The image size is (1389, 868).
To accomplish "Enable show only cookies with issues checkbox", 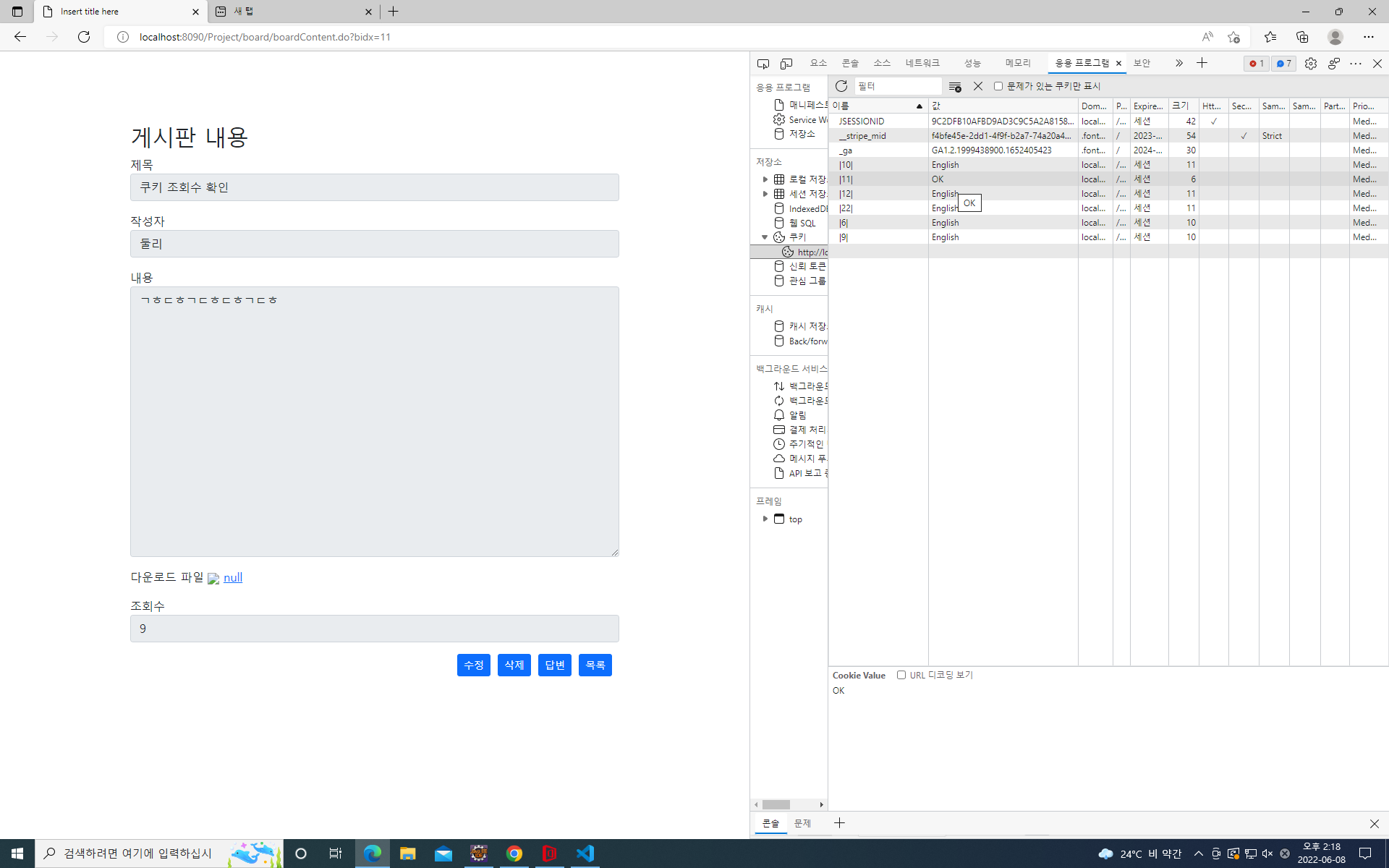I will [x=998, y=86].
